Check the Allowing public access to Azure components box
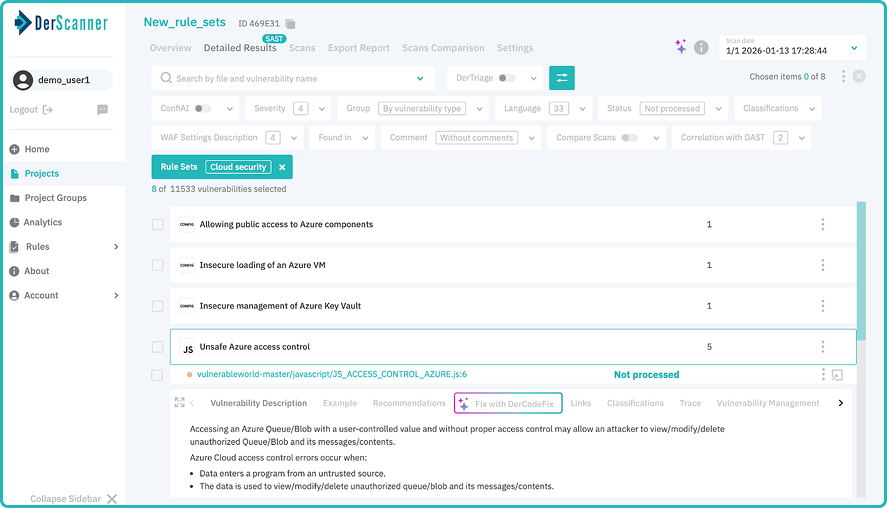The height and width of the screenshot is (508, 887). click(158, 225)
